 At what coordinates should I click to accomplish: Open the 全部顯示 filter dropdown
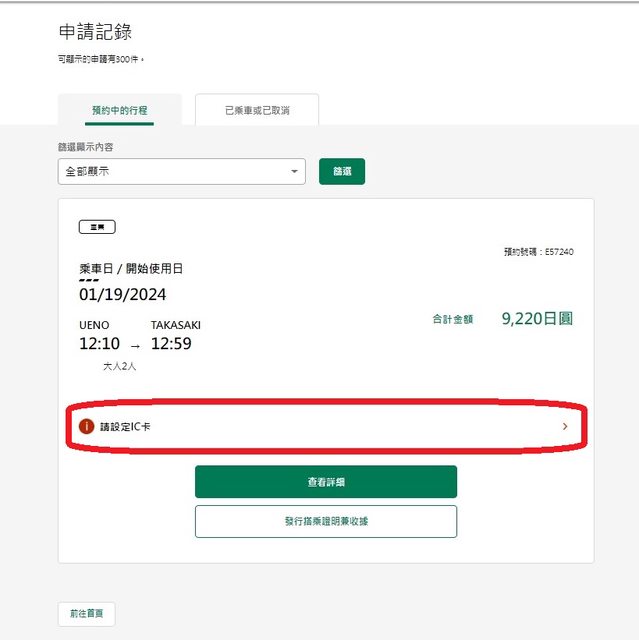(x=181, y=171)
